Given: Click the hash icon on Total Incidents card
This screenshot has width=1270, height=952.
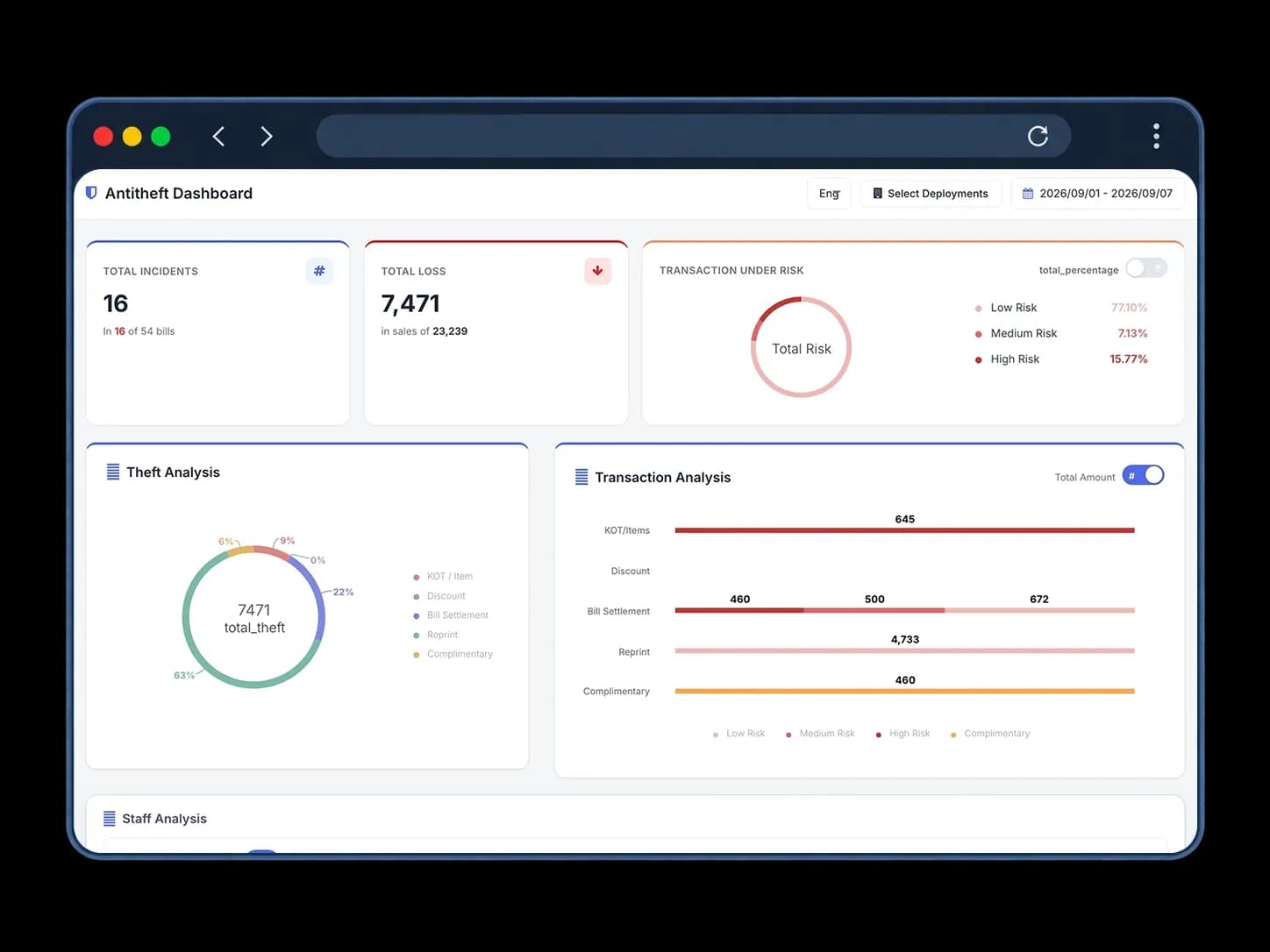Looking at the screenshot, I should coord(319,271).
